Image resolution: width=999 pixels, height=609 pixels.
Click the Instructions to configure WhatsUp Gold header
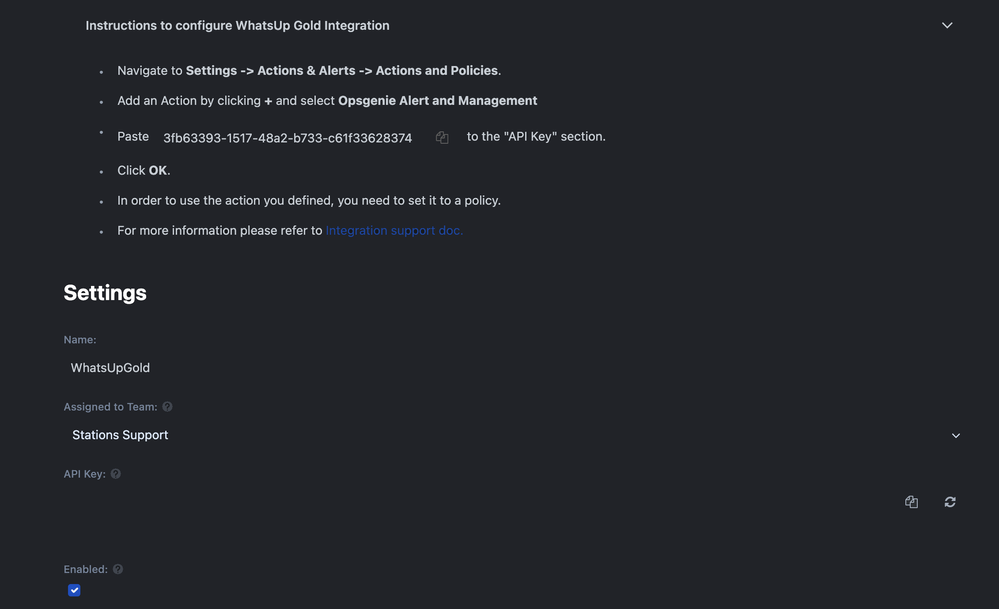[x=237, y=24]
